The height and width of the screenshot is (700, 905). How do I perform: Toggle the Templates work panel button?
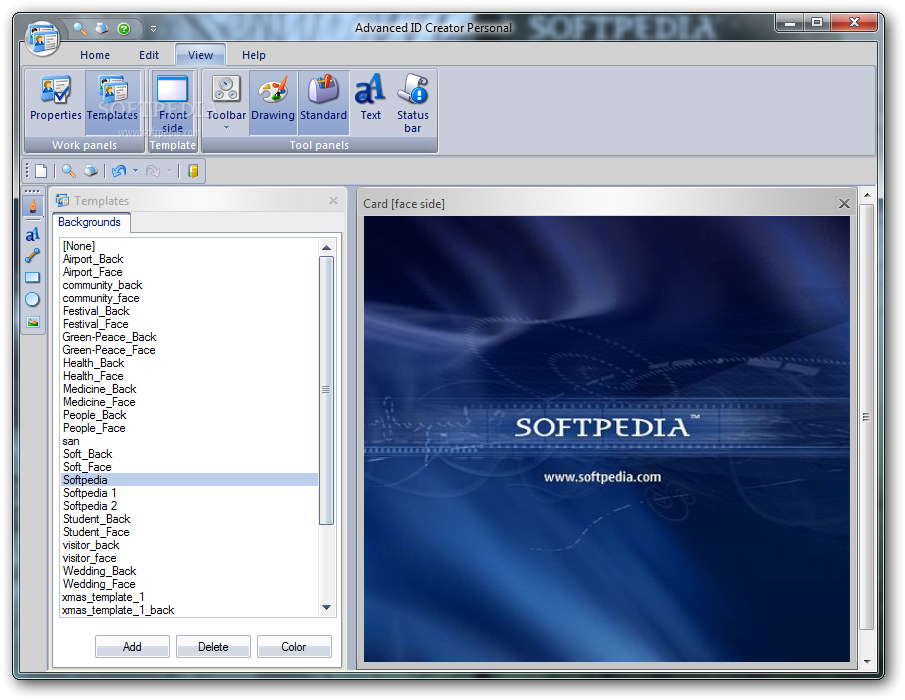pyautogui.click(x=113, y=103)
